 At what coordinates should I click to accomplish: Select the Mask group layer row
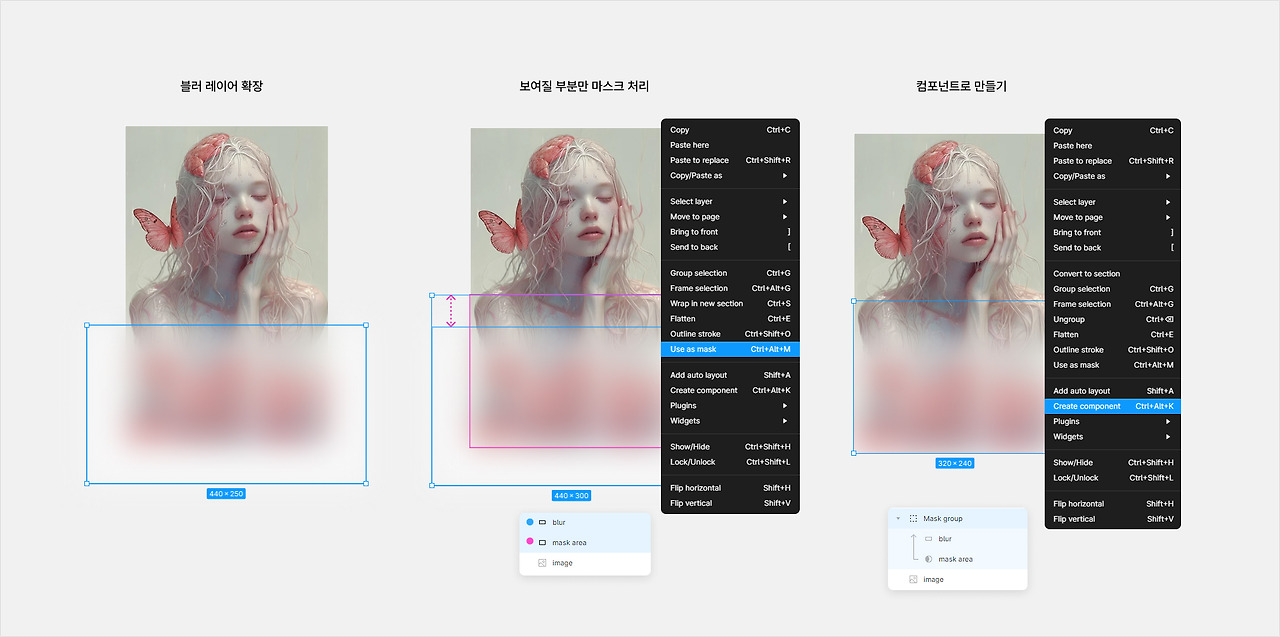(957, 519)
